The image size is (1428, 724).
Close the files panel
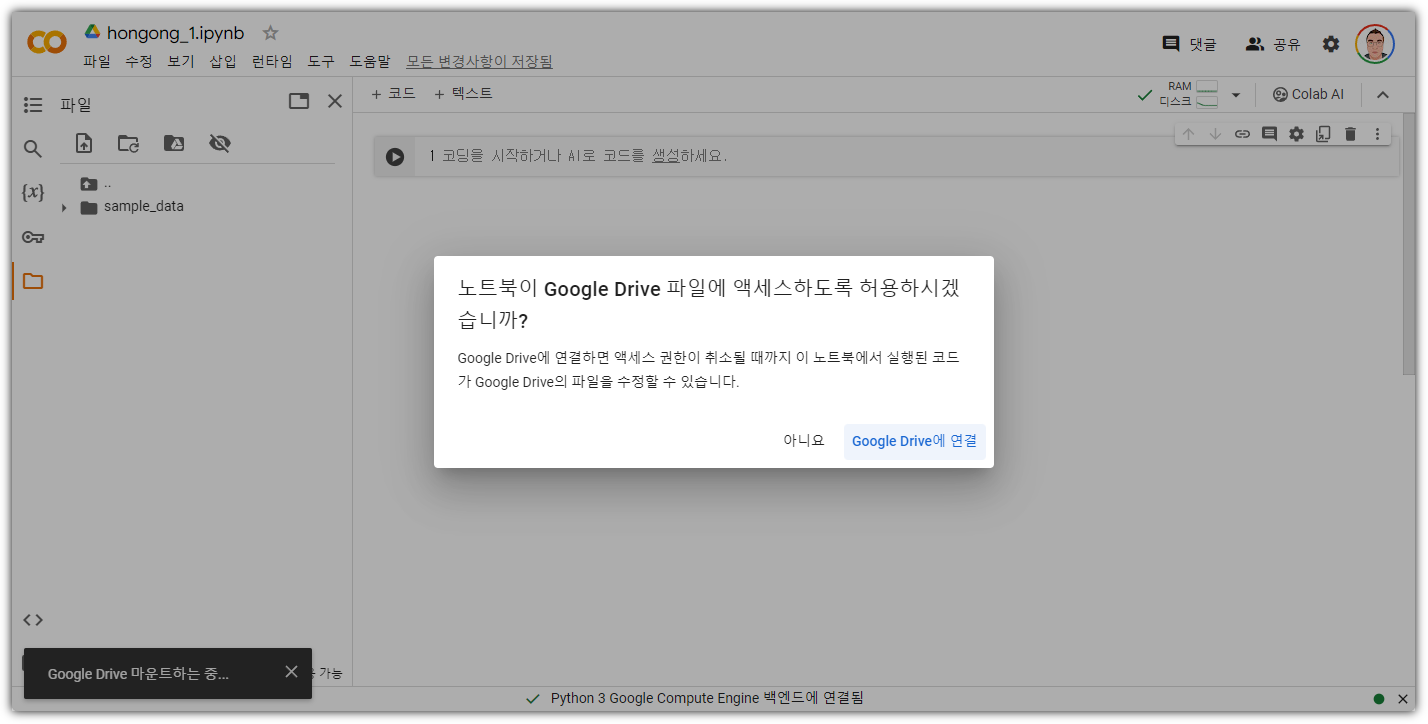tap(335, 101)
